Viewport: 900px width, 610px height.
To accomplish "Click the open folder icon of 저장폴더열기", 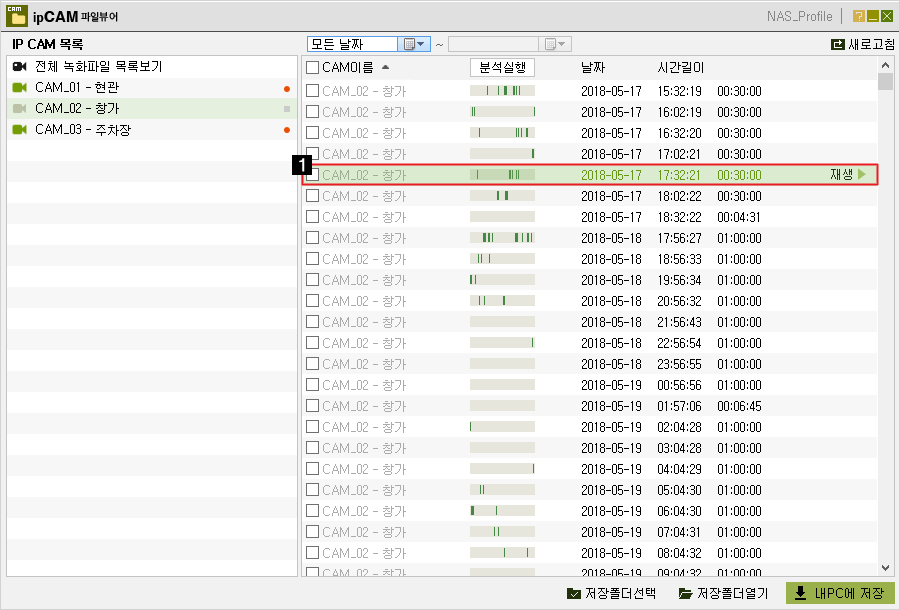I will coord(685,593).
